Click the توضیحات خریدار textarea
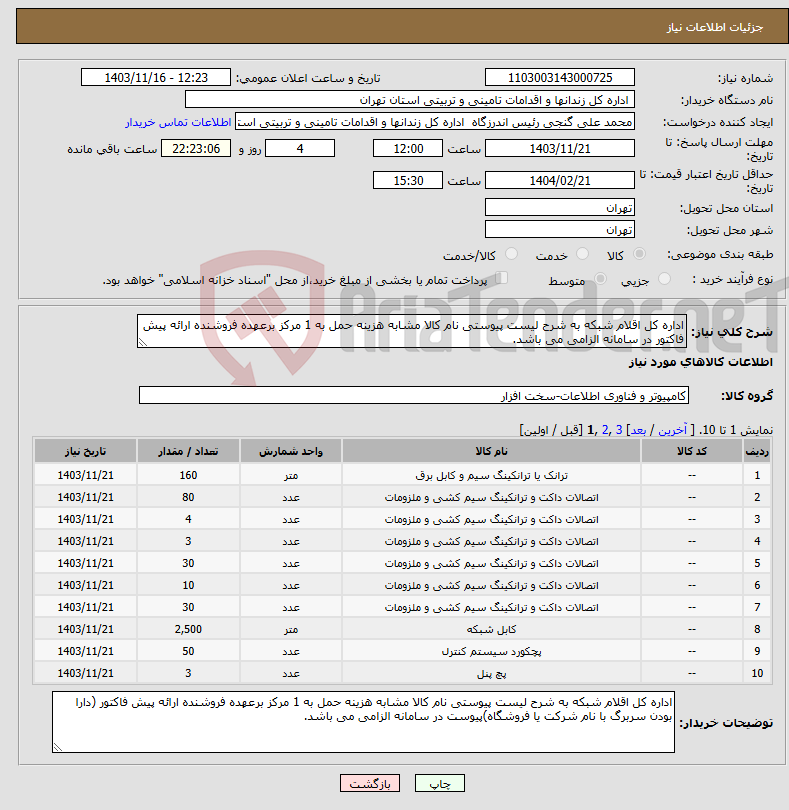 [x=363, y=722]
